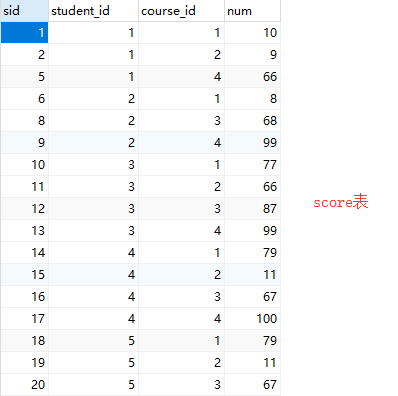Screen dimensions: 398x396
Task: Click the red score表 label
Action: tap(341, 202)
